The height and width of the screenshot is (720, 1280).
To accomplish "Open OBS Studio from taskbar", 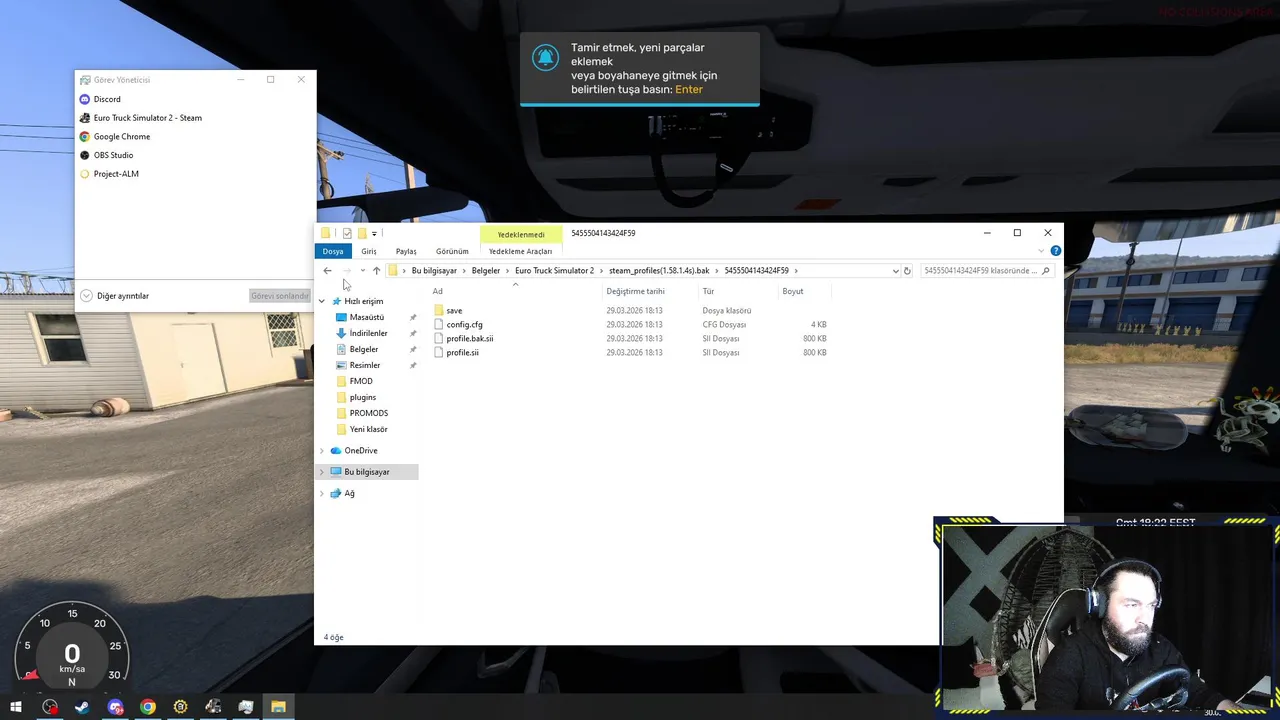I will pyautogui.click(x=50, y=707).
